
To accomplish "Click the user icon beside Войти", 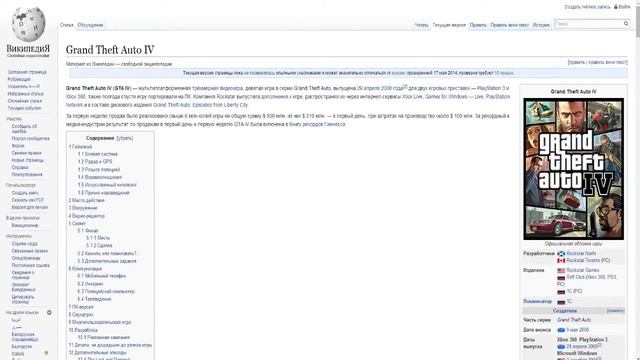I will pyautogui.click(x=616, y=7).
